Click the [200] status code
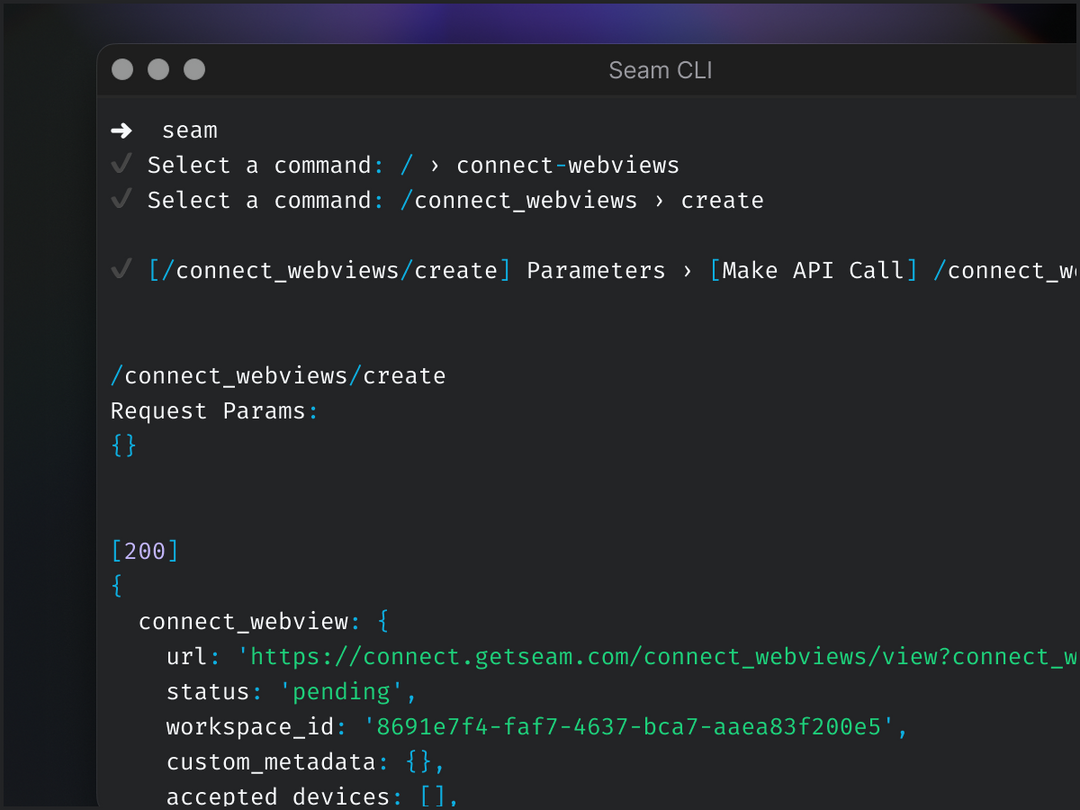This screenshot has width=1080, height=810. coord(145,551)
